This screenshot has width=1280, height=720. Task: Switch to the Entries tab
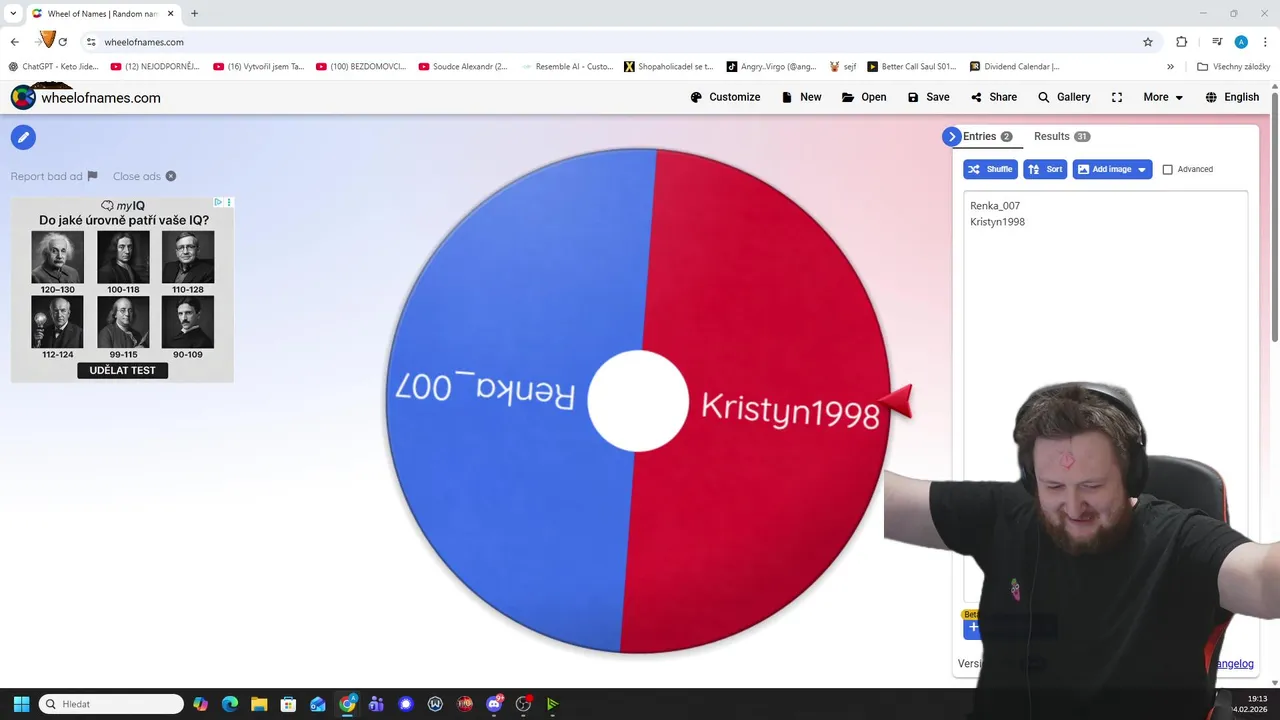pyautogui.click(x=987, y=136)
